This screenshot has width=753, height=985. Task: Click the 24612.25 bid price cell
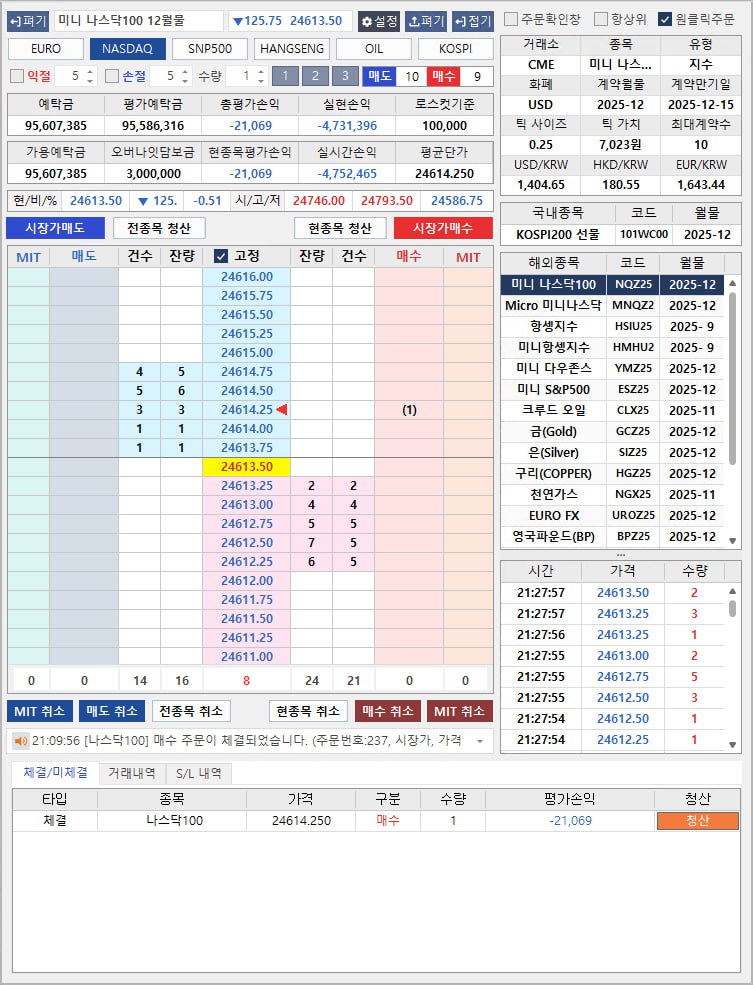point(247,562)
